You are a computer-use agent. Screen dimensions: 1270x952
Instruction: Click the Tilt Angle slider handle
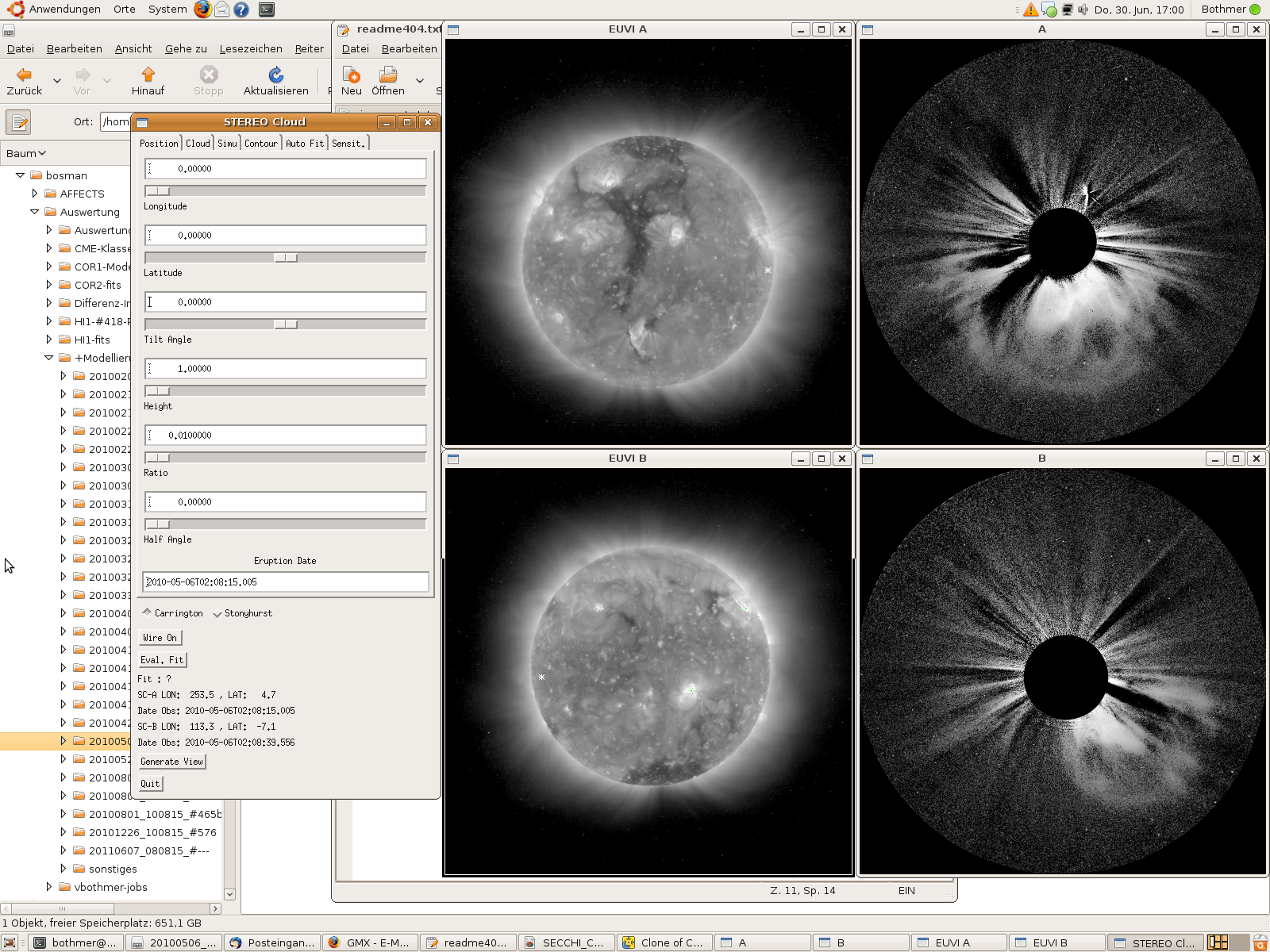[x=286, y=324]
